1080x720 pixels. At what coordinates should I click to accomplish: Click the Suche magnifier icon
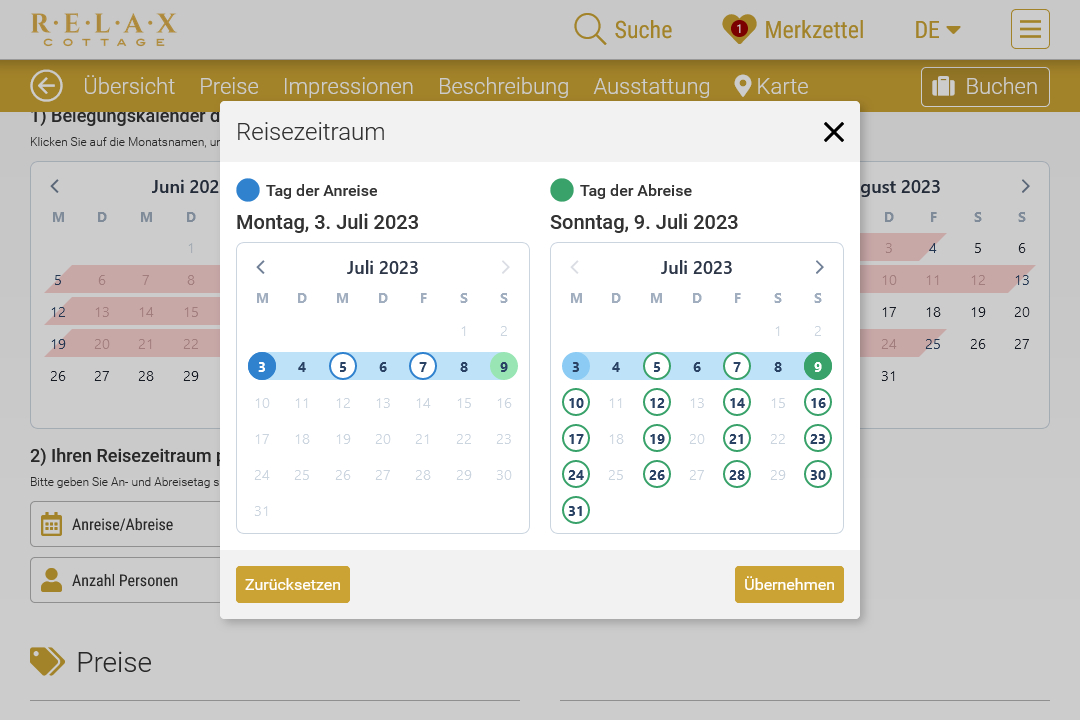[590, 29]
